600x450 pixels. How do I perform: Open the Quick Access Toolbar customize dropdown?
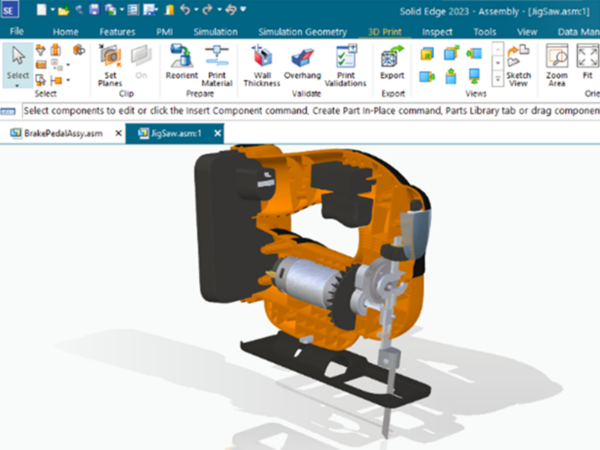[243, 9]
